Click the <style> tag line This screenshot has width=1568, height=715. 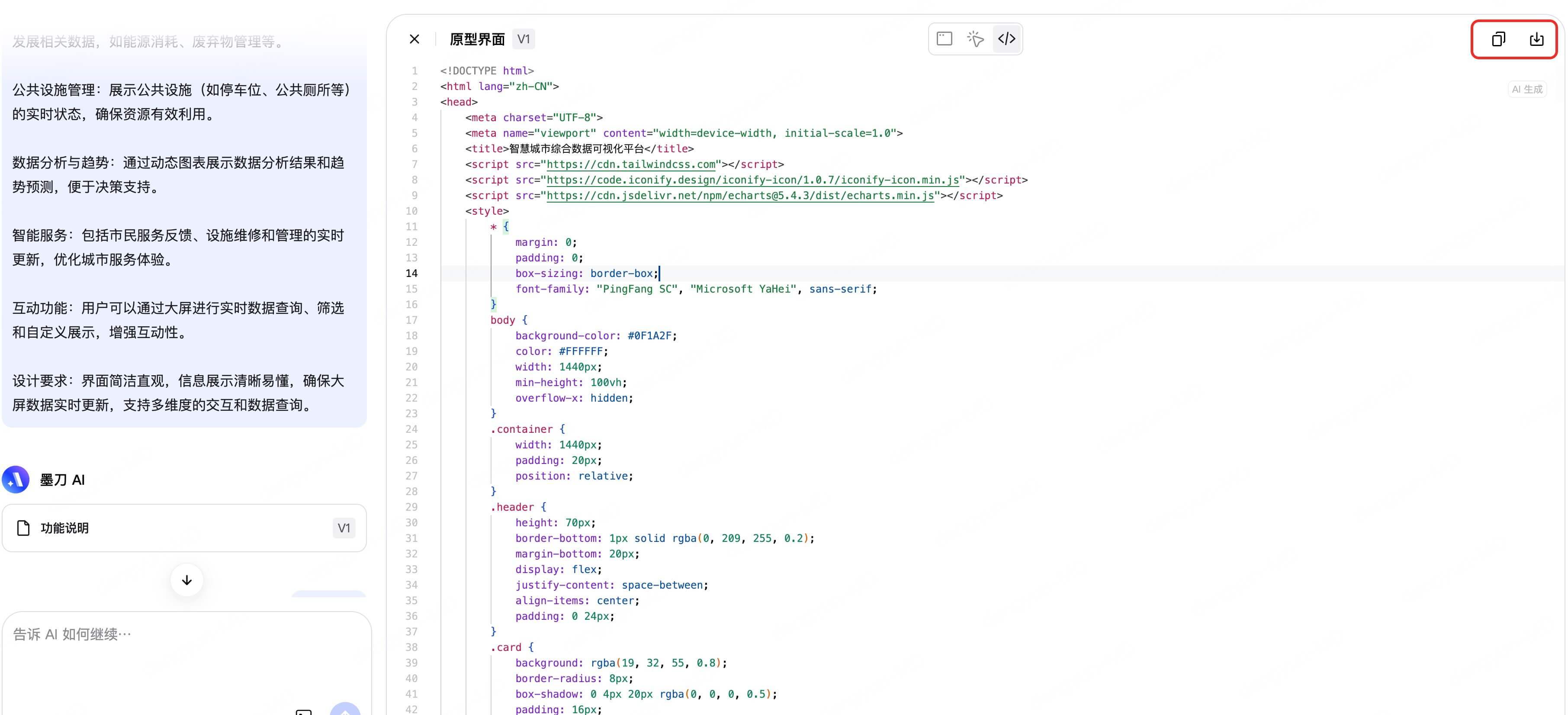click(487, 211)
